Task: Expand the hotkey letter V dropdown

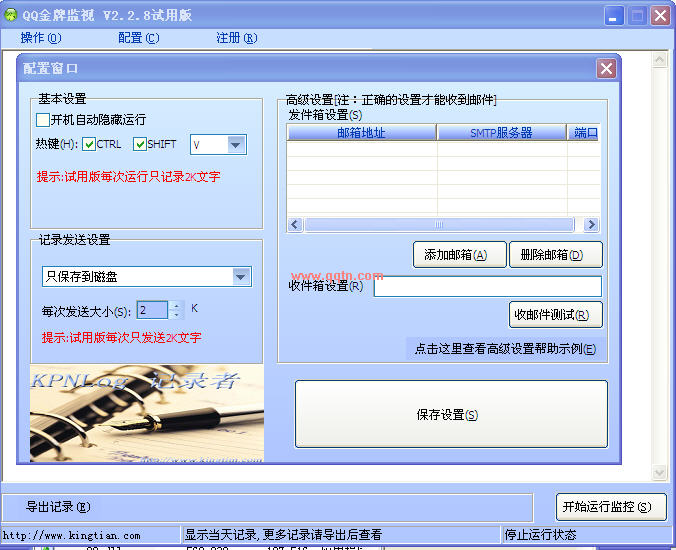Action: click(x=236, y=145)
